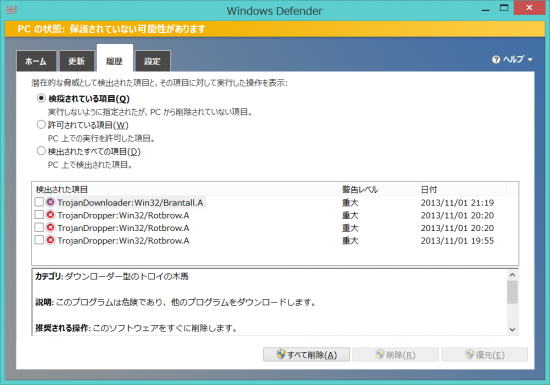The image size is (550, 385).
Task: Click the 復元(E) button
Action: coord(484,354)
